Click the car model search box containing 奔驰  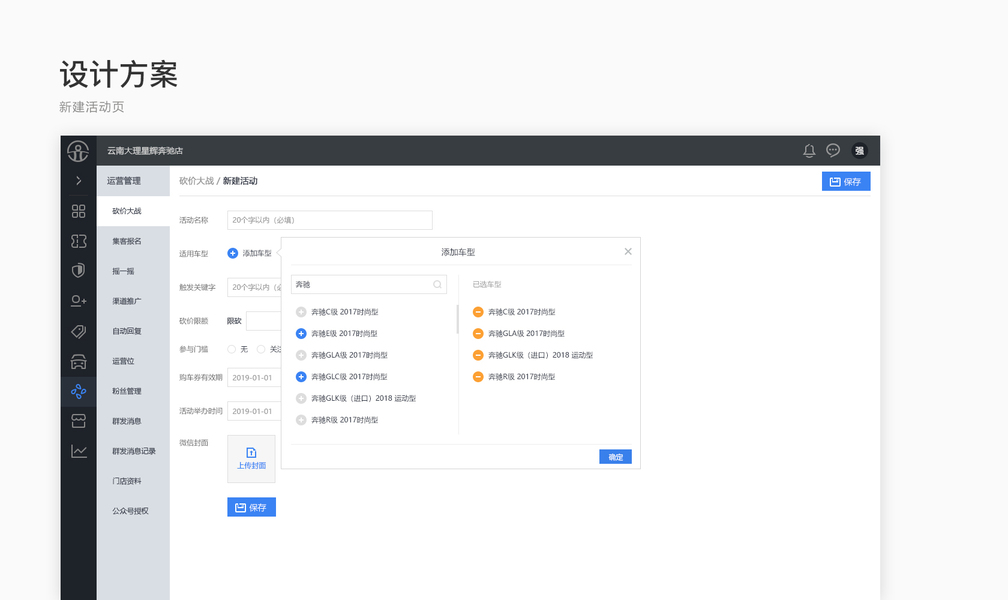(369, 284)
